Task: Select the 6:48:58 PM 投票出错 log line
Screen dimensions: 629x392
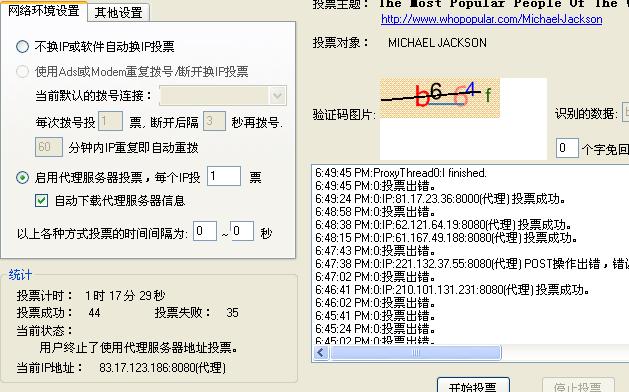Action: (x=375, y=212)
